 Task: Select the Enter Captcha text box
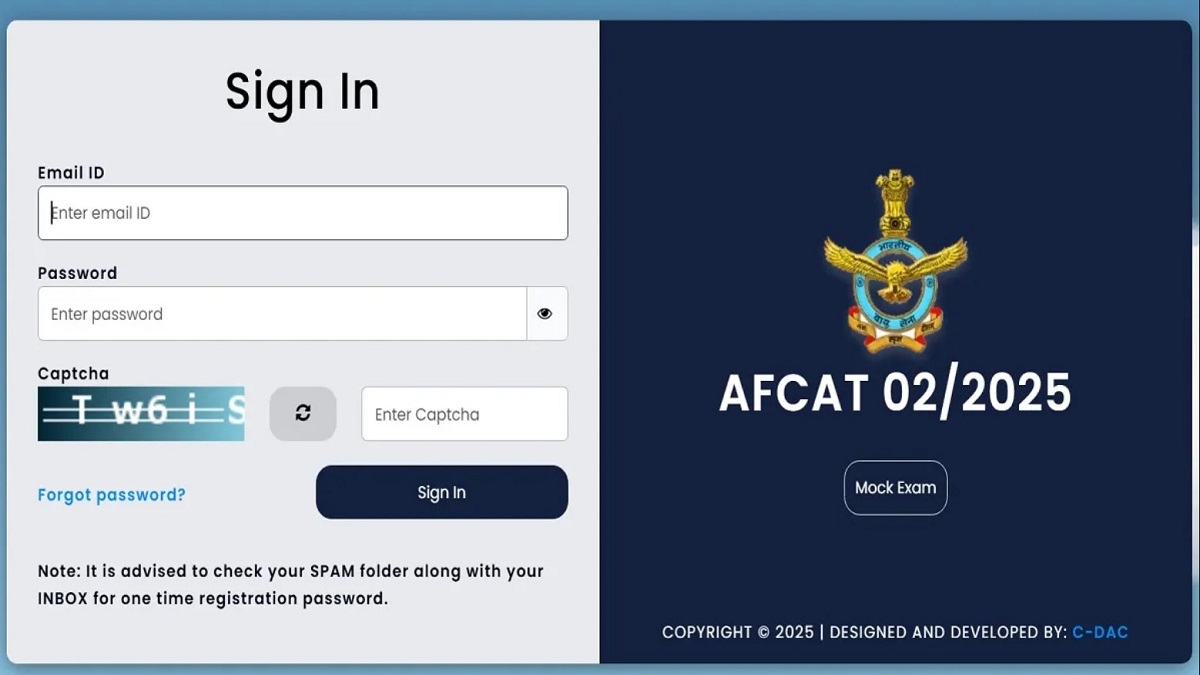tap(464, 414)
